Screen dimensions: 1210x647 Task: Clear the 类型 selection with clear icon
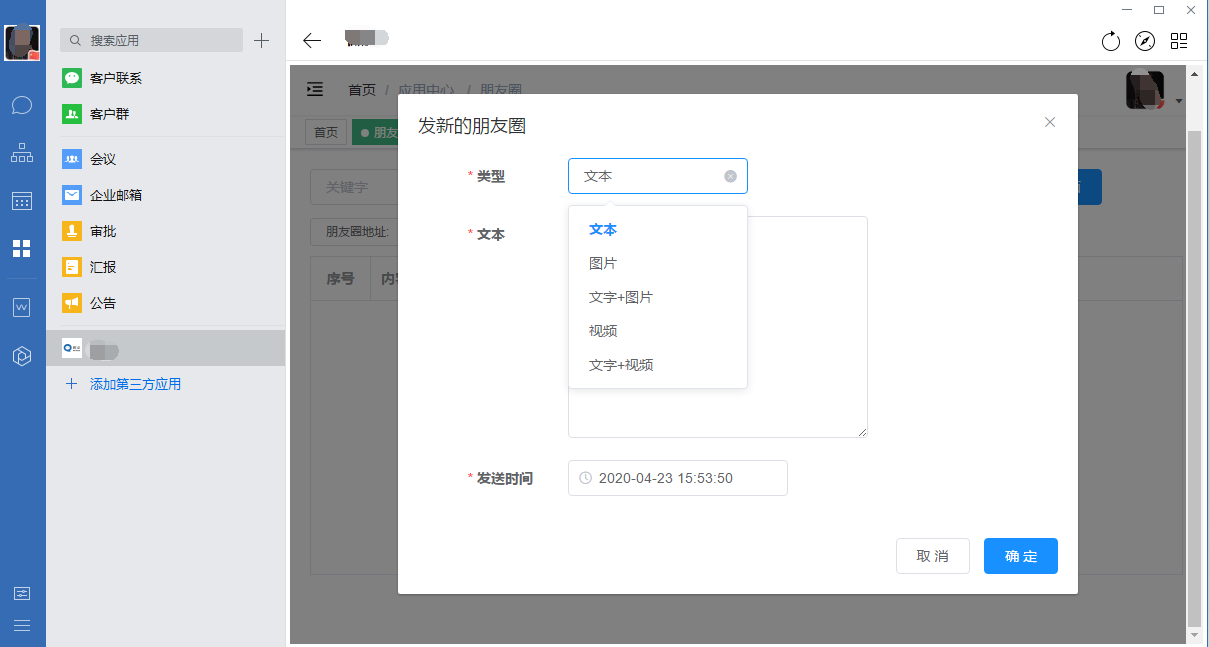coord(730,176)
